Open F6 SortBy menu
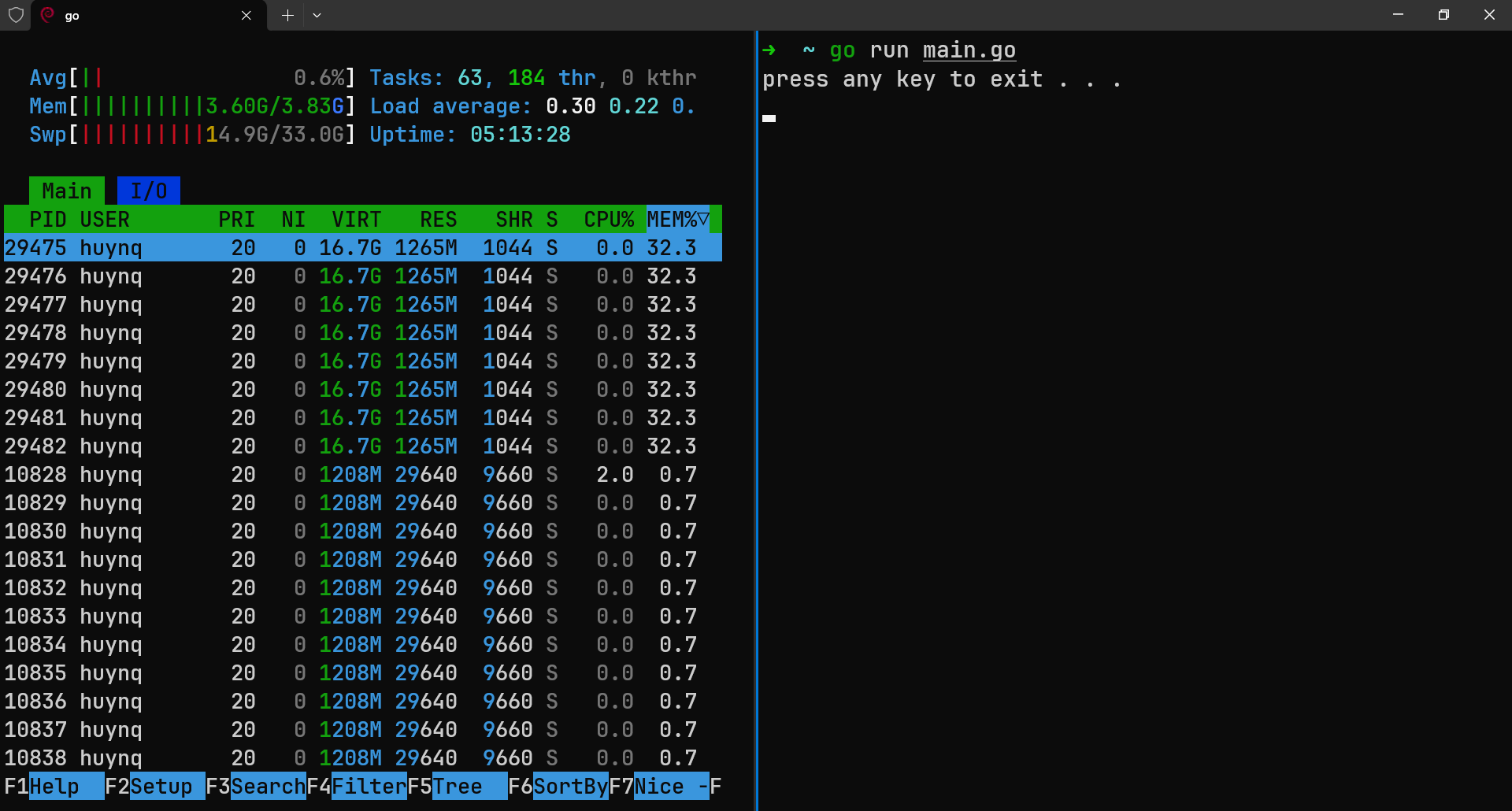This screenshot has width=1512, height=811. coord(558,786)
